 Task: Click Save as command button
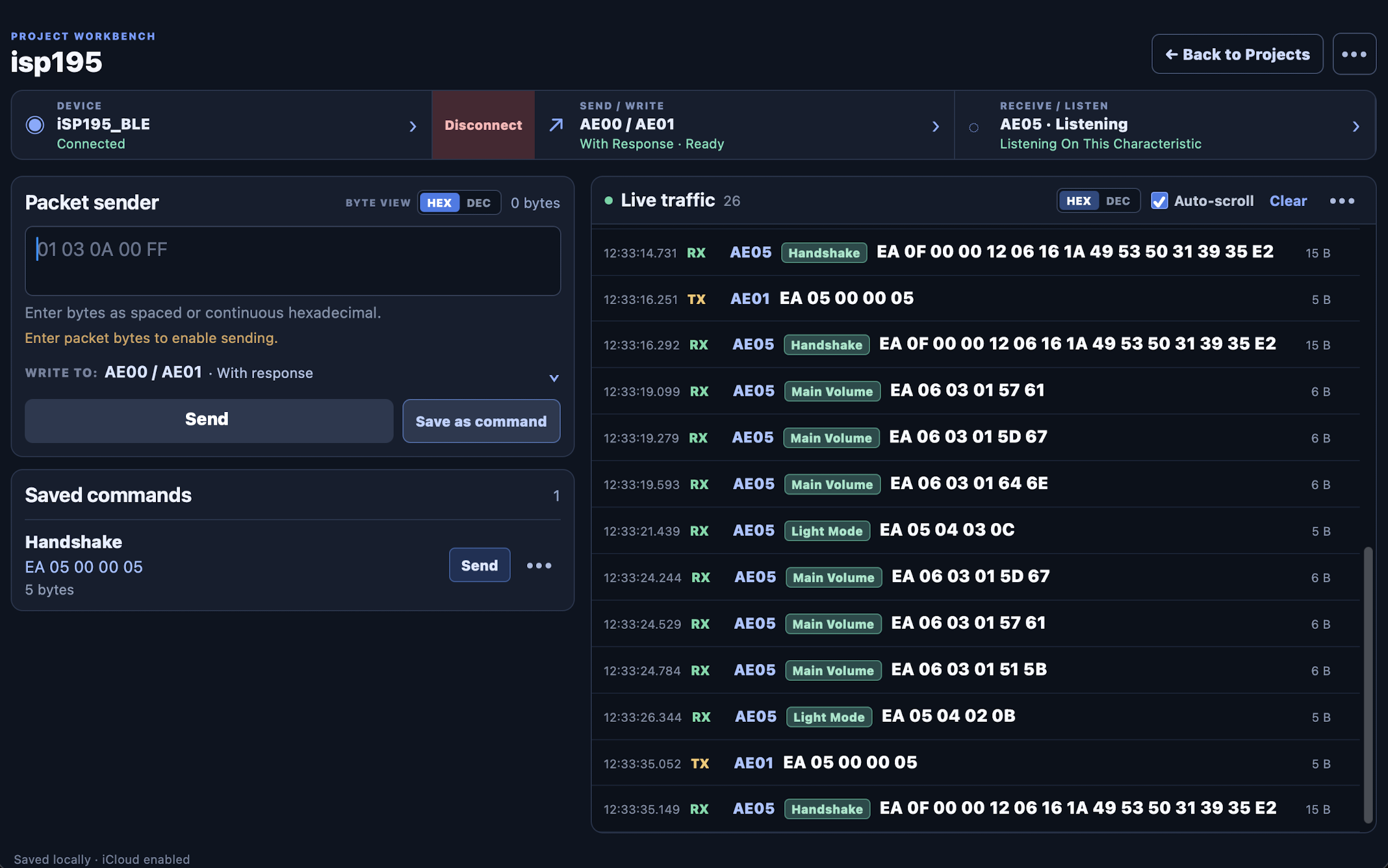tap(481, 421)
